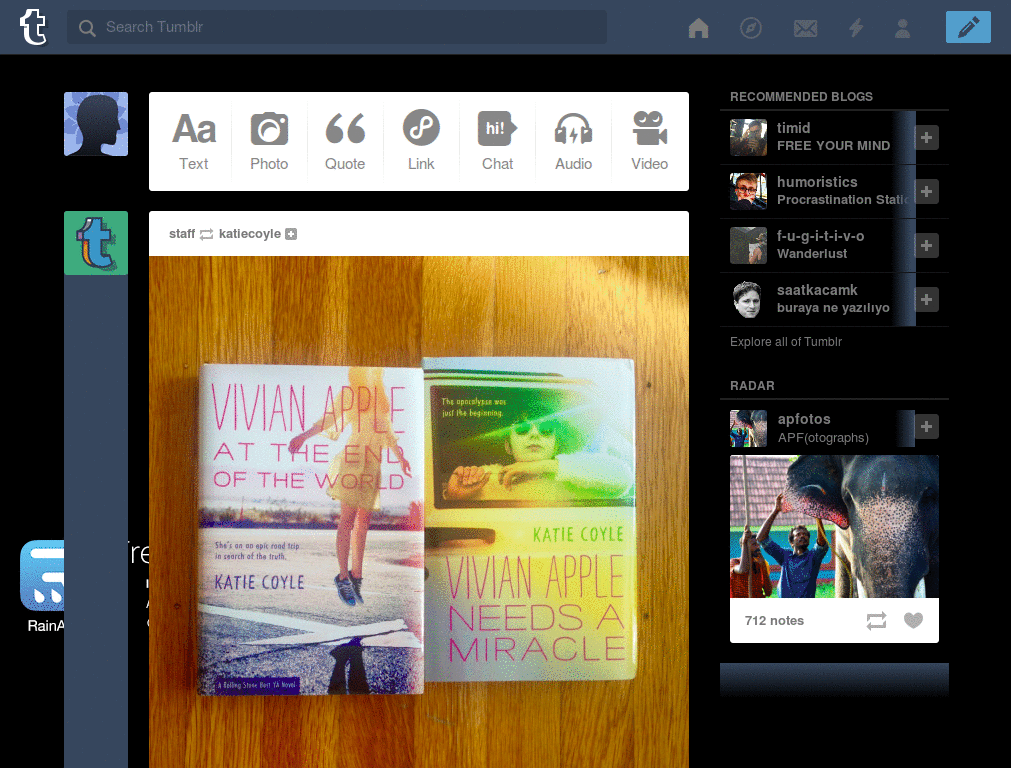Click Explore all of Tumblr link
1024x768 pixels.
coord(786,342)
